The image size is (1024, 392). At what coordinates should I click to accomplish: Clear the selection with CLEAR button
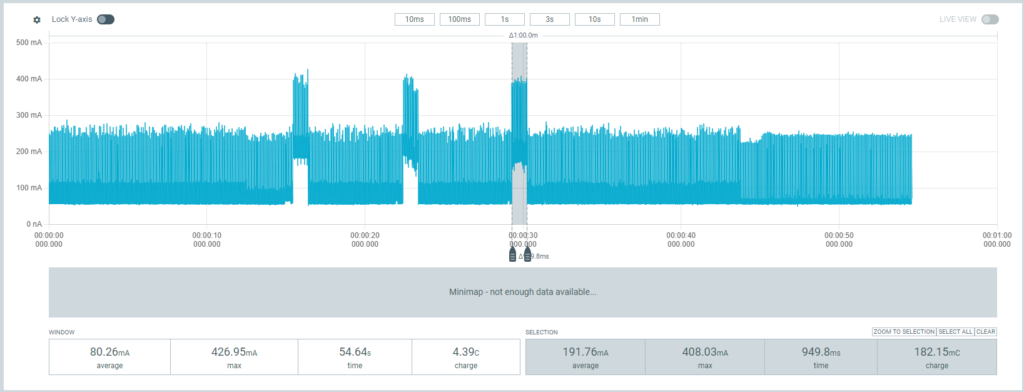(986, 332)
